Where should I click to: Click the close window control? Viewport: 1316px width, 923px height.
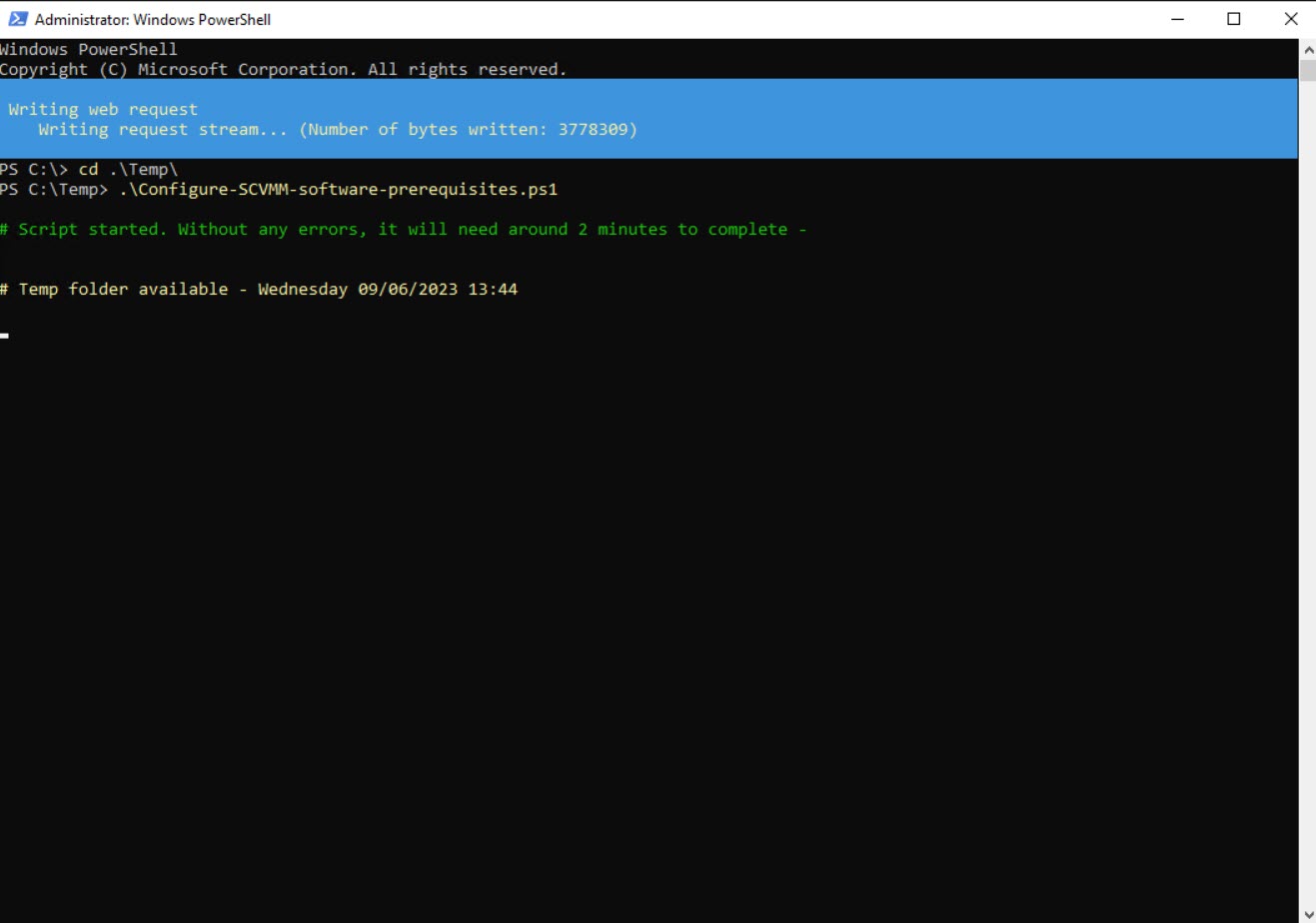tap(1291, 18)
